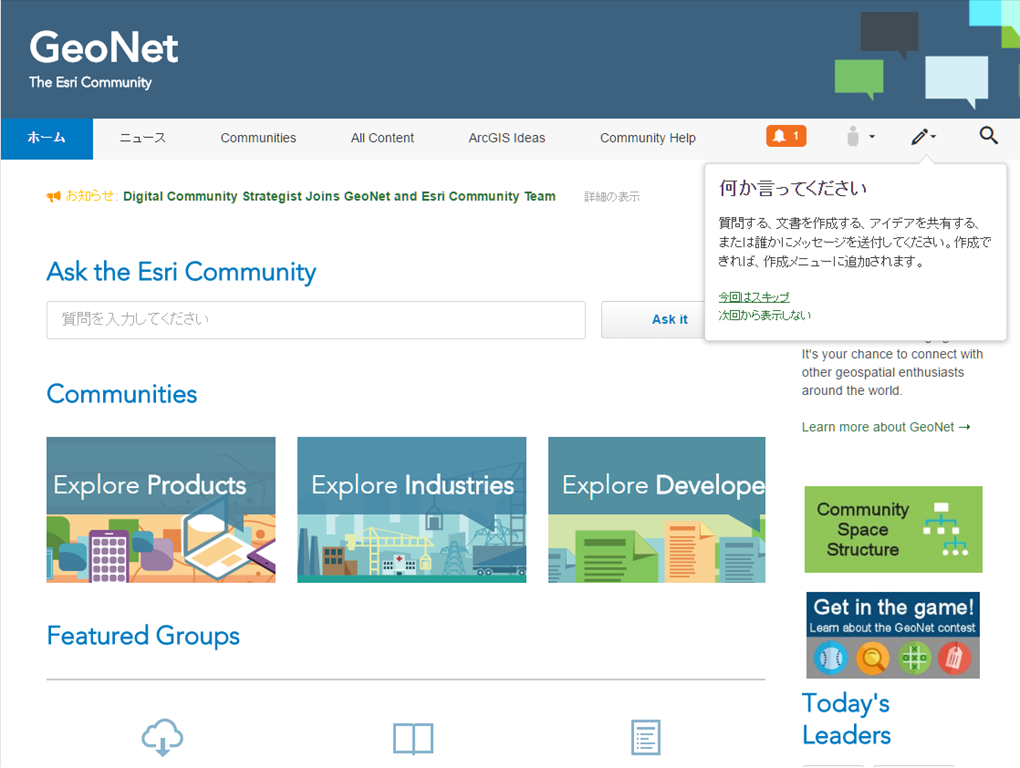Open the All Content nav item
The image size is (1020, 768).
point(382,138)
